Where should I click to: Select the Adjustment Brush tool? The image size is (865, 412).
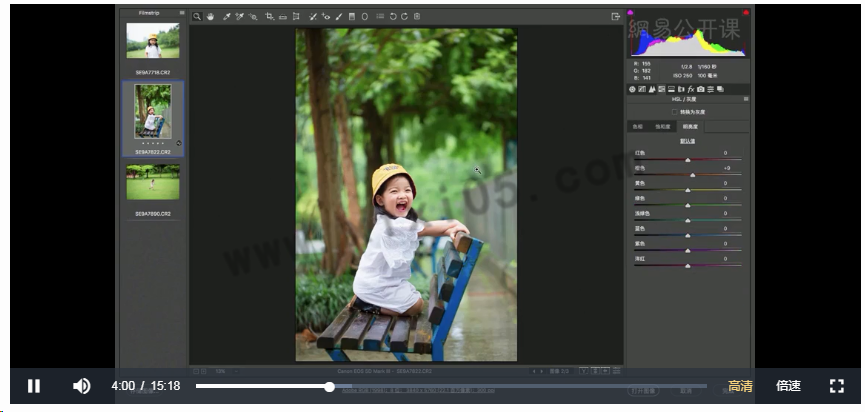click(x=339, y=17)
